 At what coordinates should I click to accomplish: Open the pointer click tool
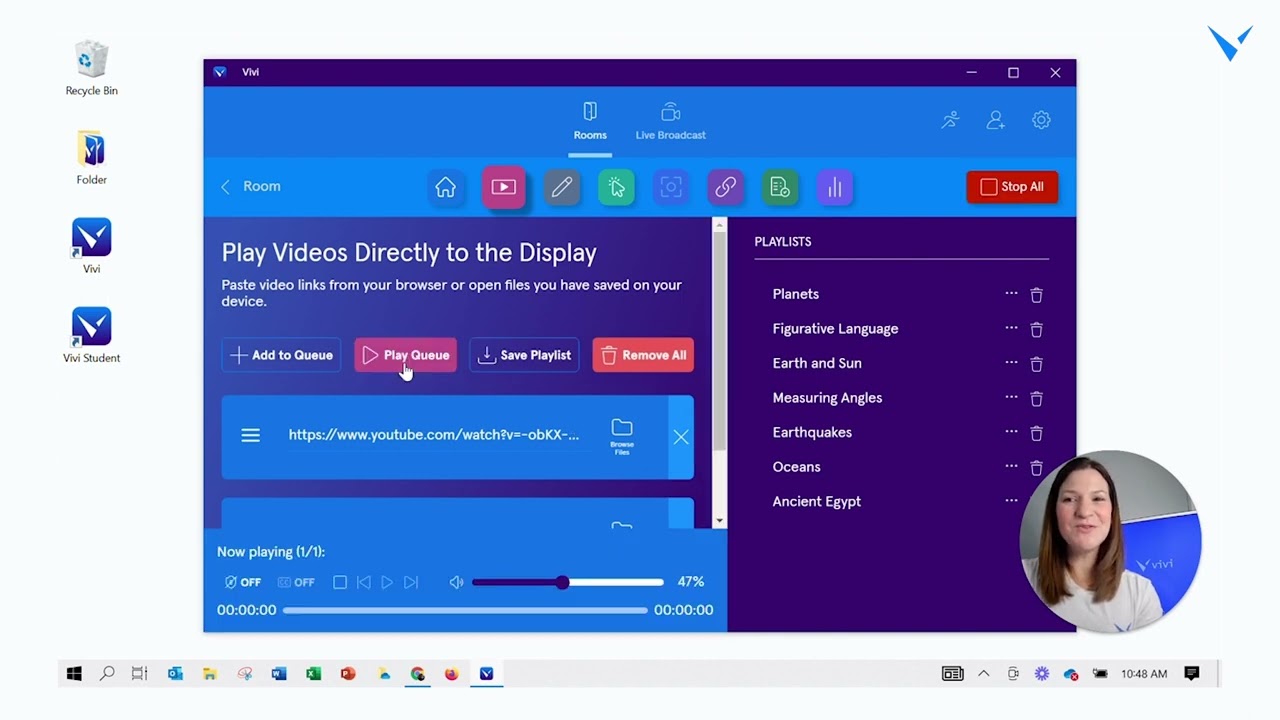[x=616, y=187]
